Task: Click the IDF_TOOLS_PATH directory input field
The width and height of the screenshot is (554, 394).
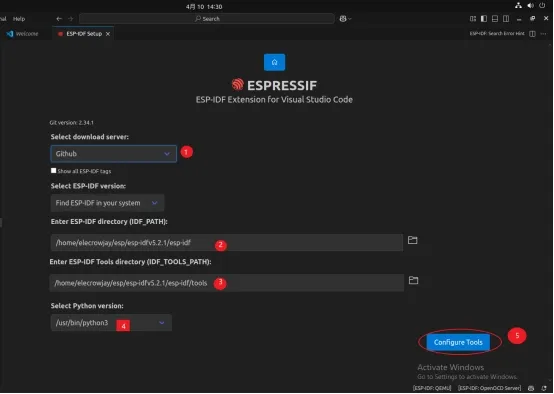Action: [226, 283]
